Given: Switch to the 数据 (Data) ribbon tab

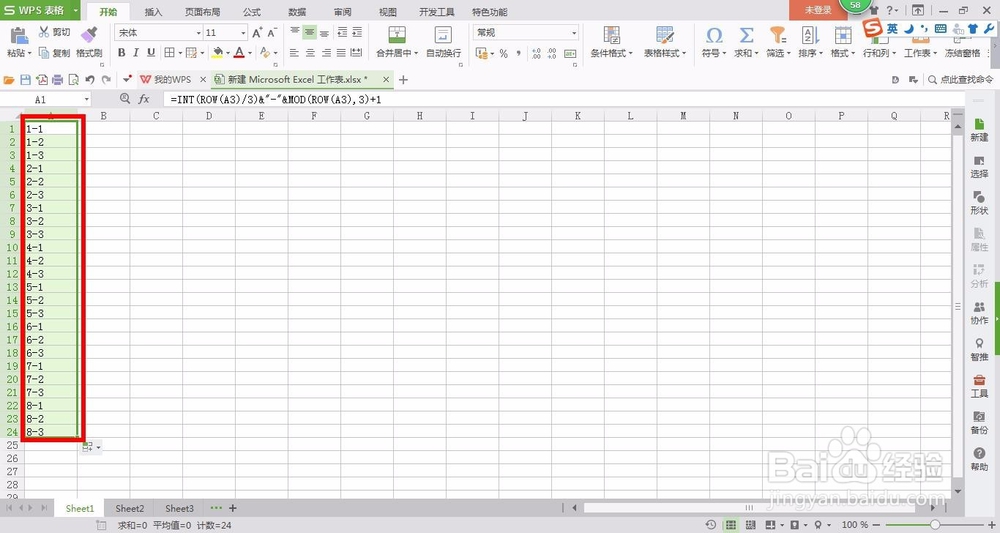Looking at the screenshot, I should pyautogui.click(x=297, y=12).
